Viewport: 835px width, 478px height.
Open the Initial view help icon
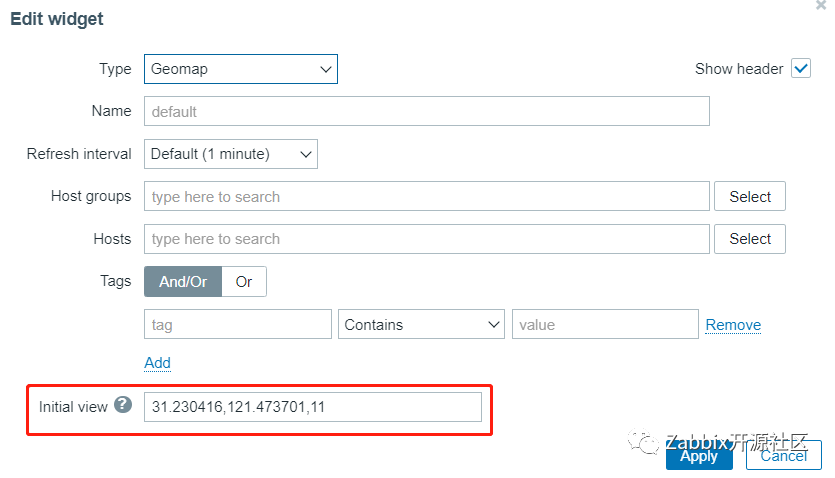coord(123,405)
